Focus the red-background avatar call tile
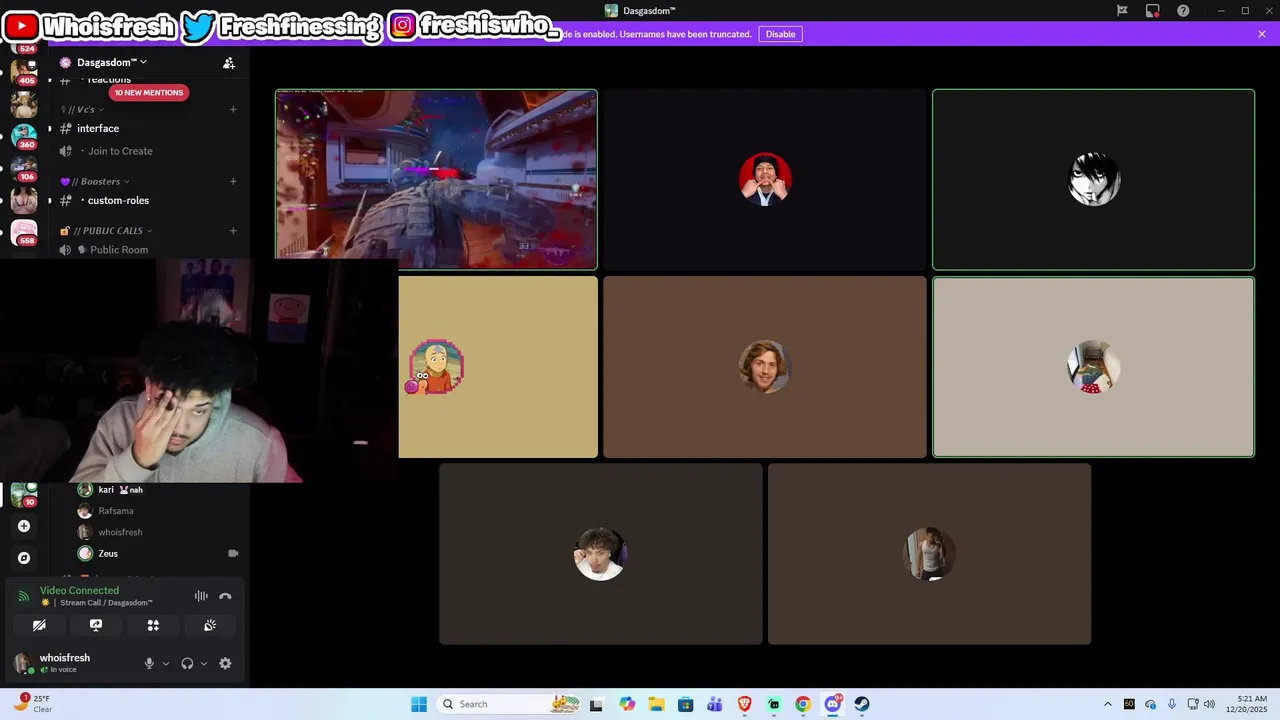Screen dimensions: 1280x720 coord(765,180)
